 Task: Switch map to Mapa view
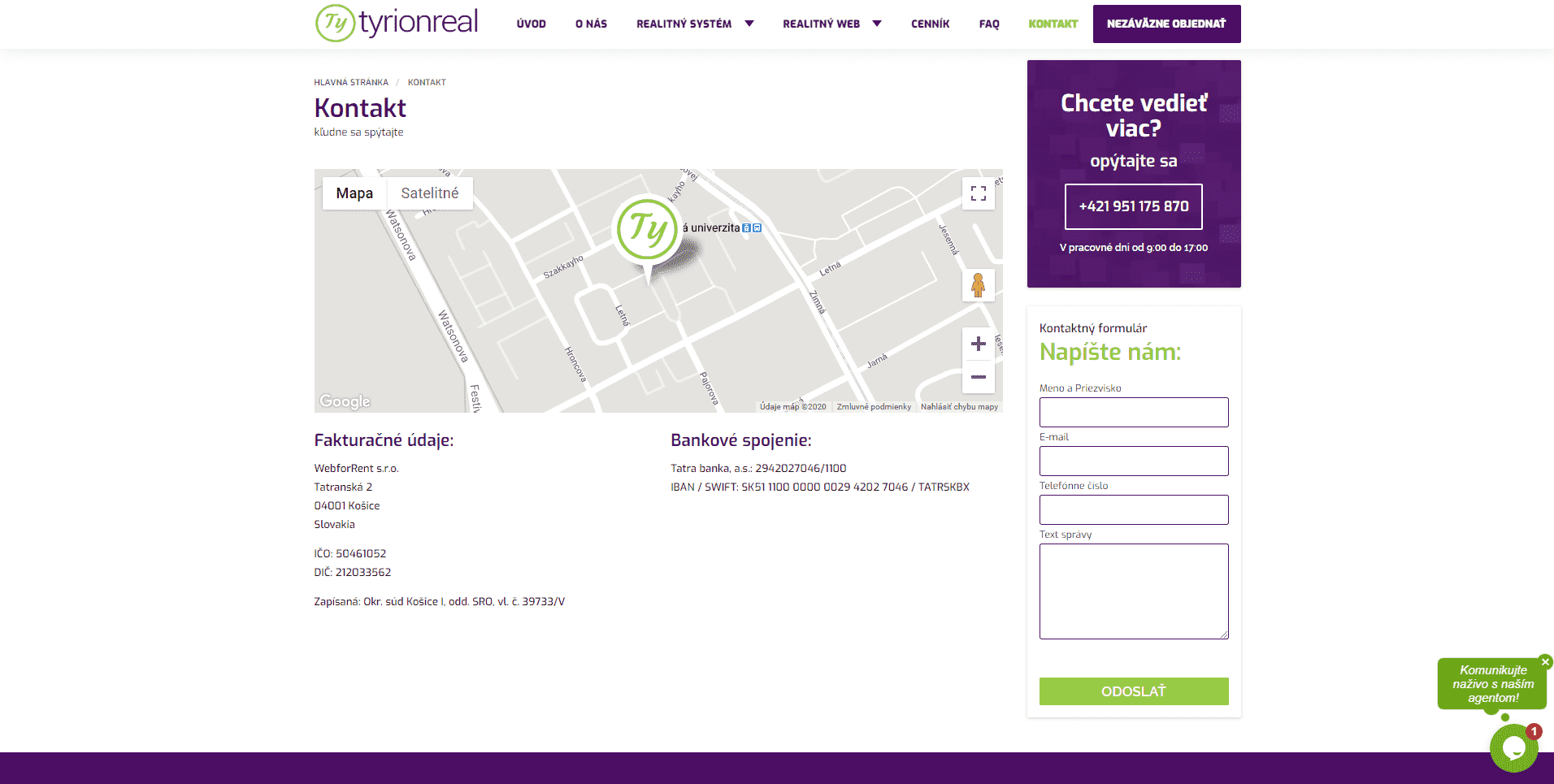(x=354, y=193)
